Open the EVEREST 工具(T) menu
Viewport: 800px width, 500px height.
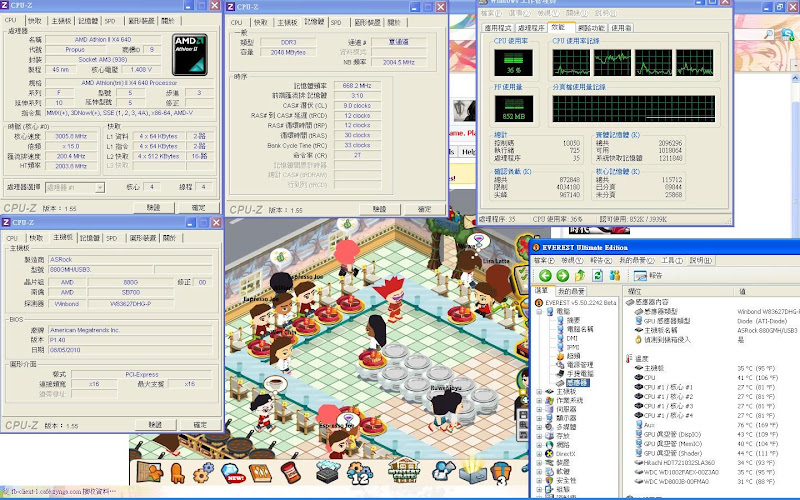(x=671, y=261)
